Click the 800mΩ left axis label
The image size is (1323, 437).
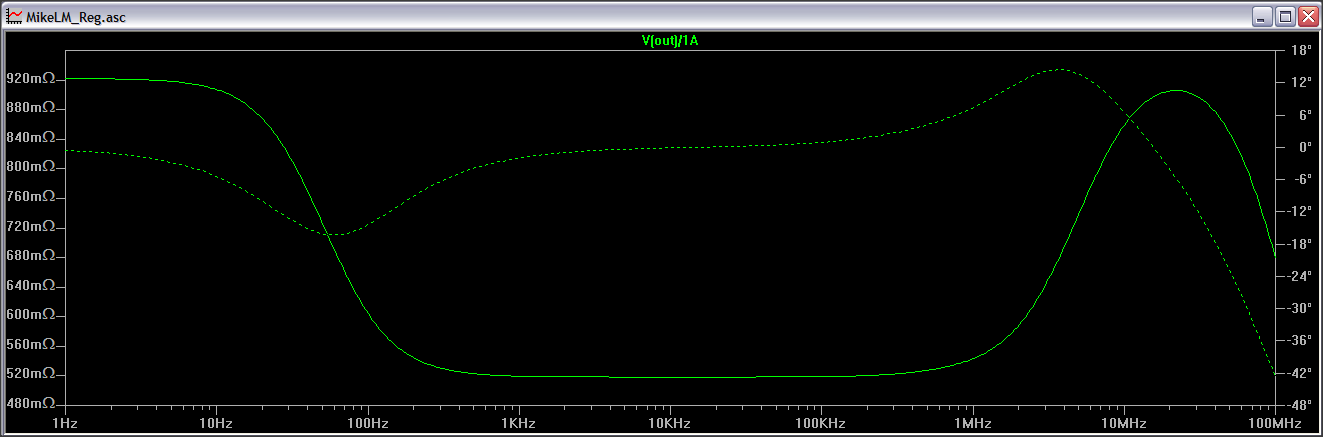29,167
